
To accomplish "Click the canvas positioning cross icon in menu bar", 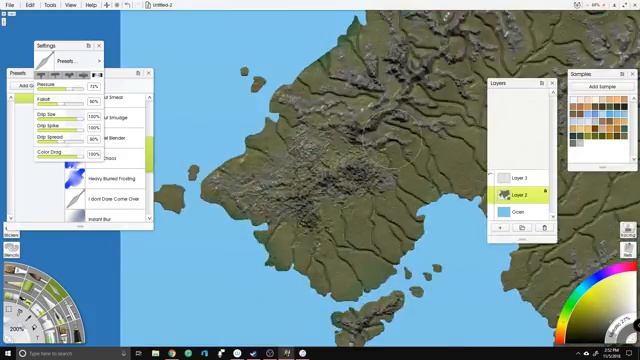I will [x=107, y=5].
